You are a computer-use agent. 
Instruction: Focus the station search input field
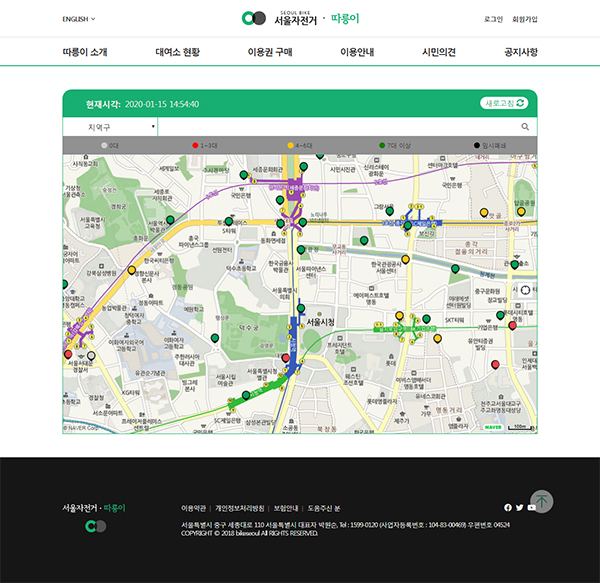point(339,127)
